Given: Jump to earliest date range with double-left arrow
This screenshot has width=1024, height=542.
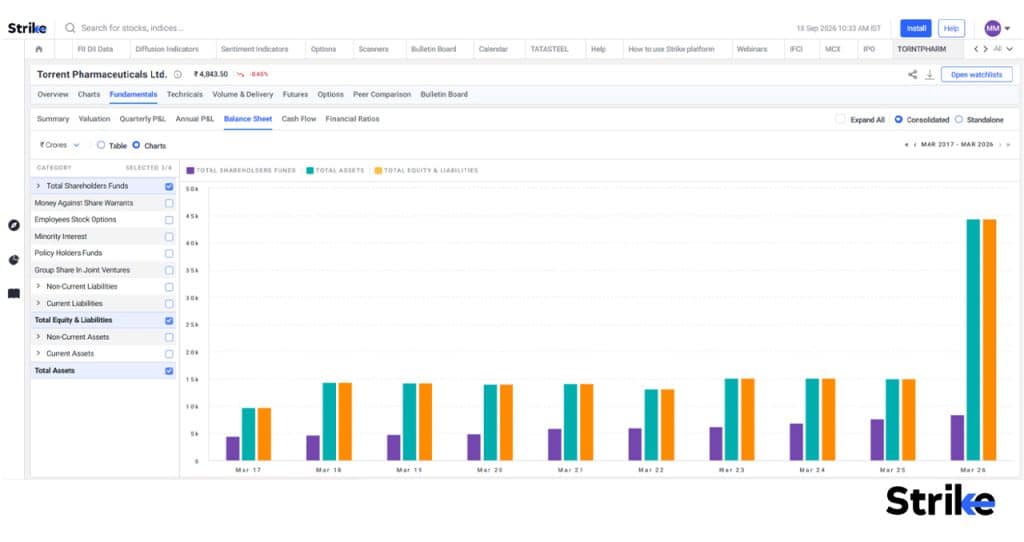Looking at the screenshot, I should point(906,144).
